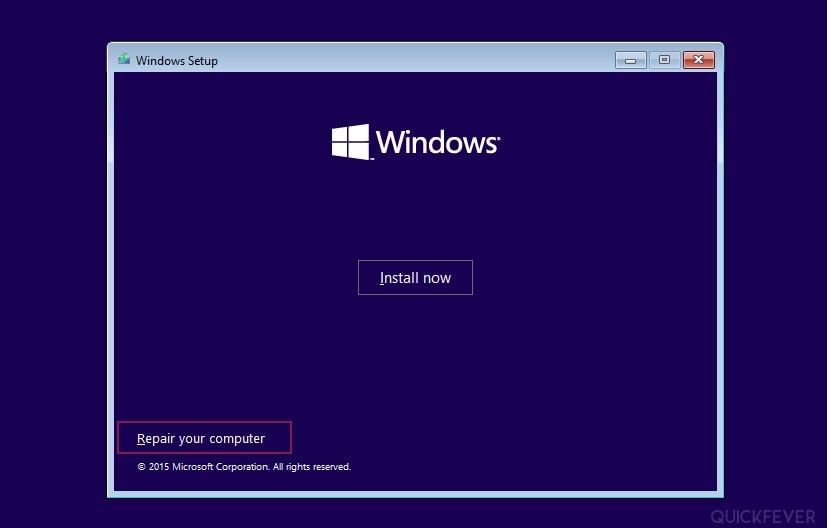Open Repair your computer link
Image resolution: width=827 pixels, height=528 pixels.
tap(201, 438)
